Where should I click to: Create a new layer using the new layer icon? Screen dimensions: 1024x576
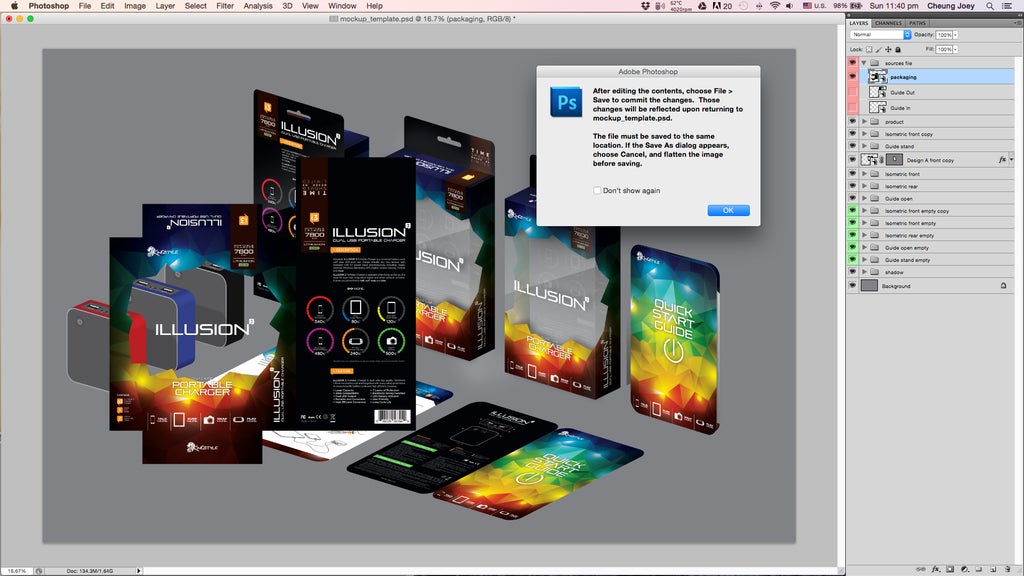coord(993,568)
